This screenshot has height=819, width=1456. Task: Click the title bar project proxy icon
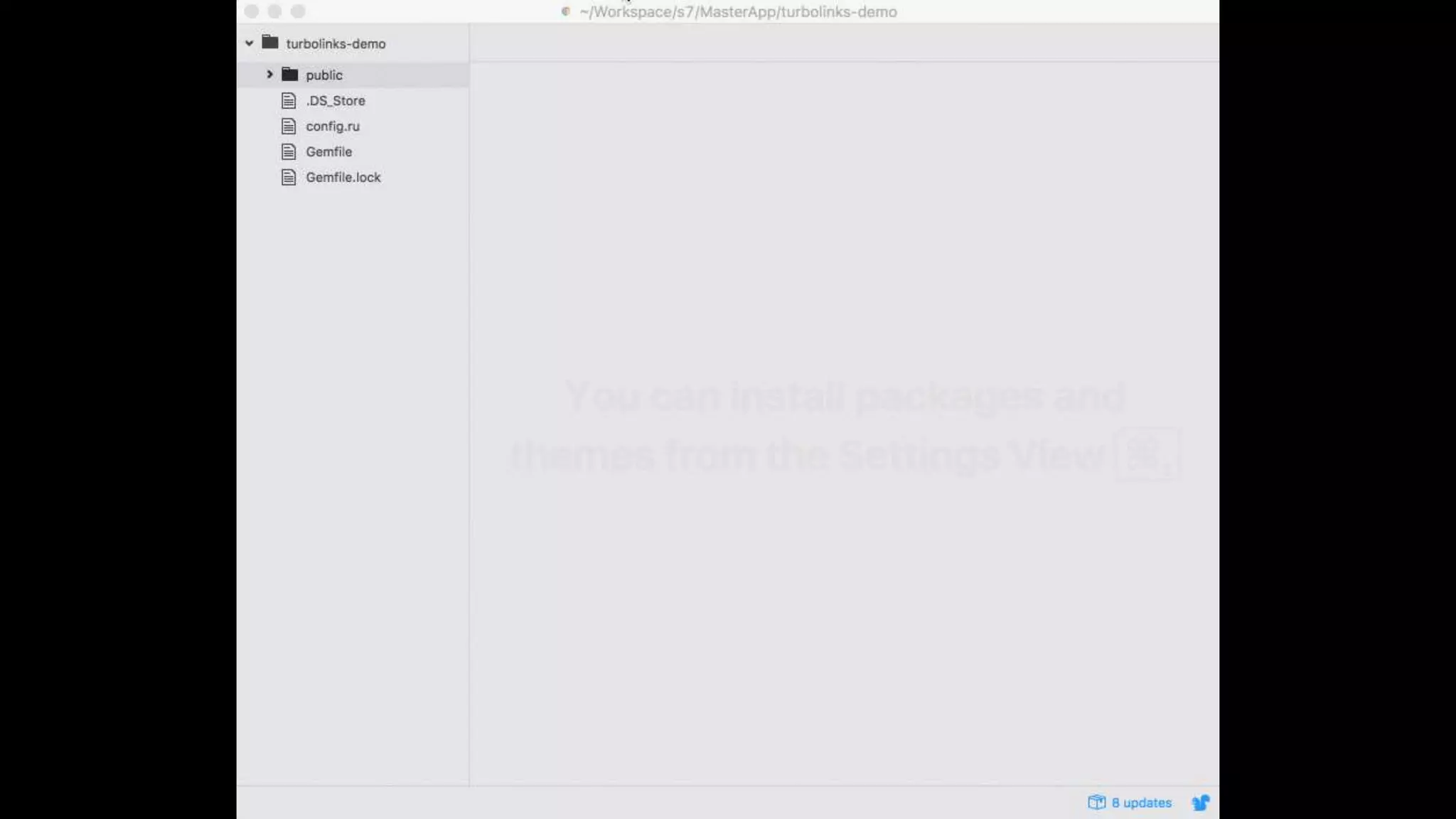(566, 11)
